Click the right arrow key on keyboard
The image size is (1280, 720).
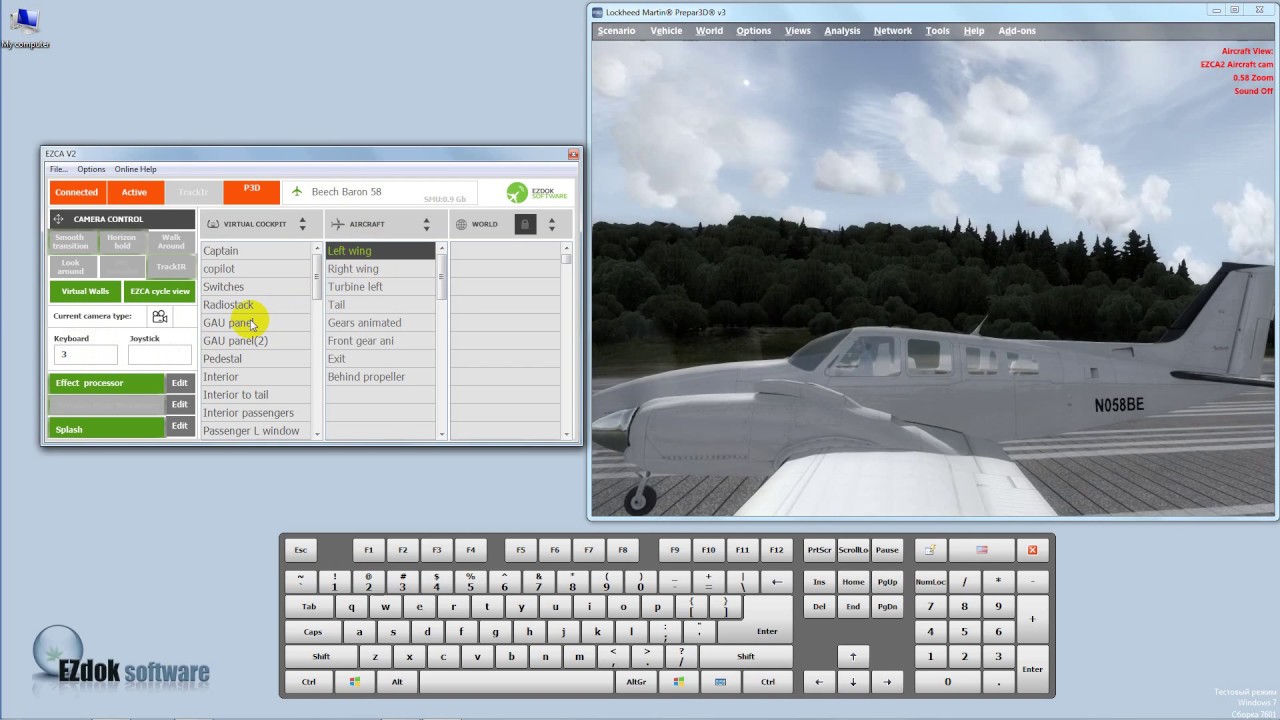tap(887, 682)
